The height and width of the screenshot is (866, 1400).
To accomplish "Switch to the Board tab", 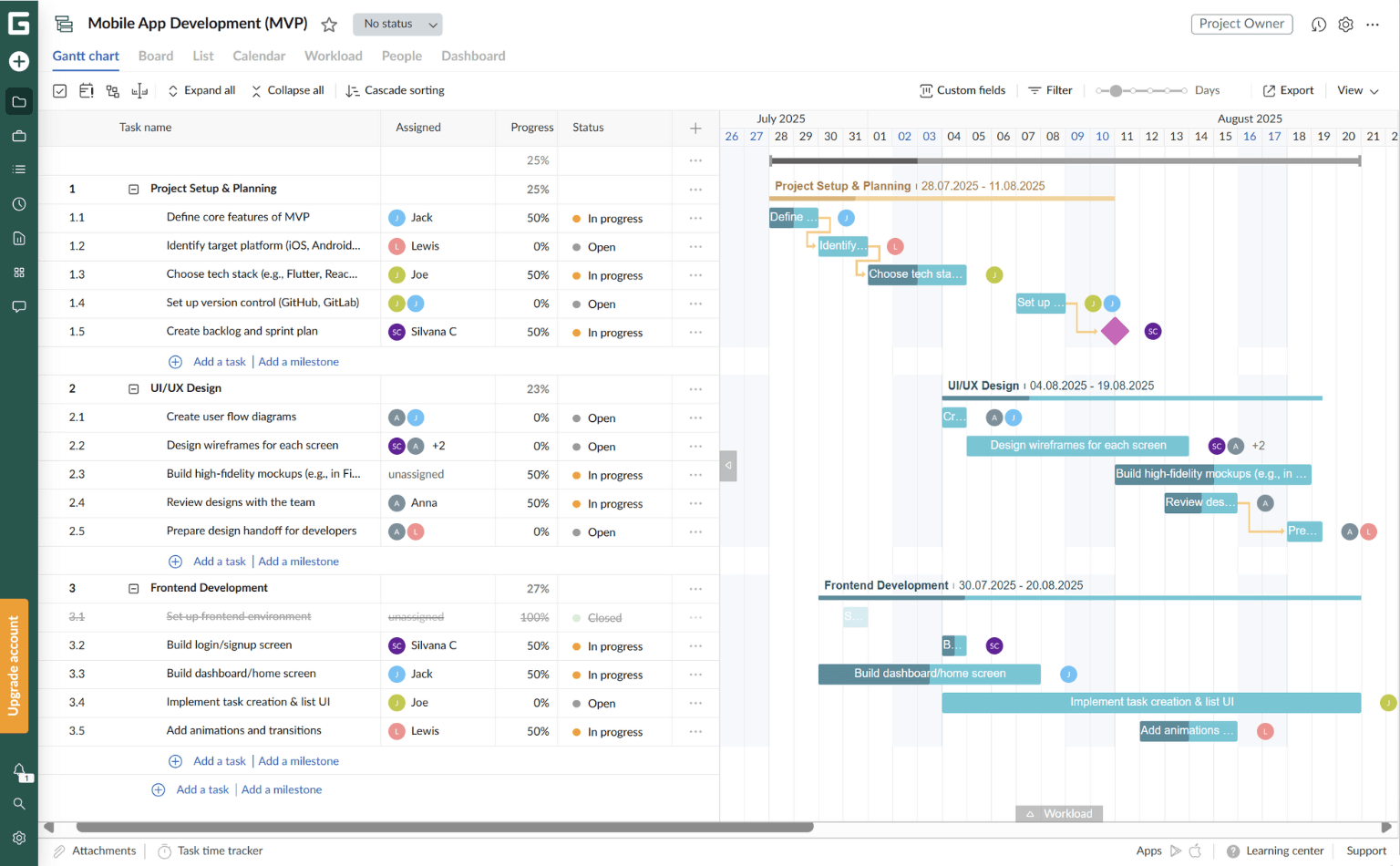I will [x=155, y=56].
